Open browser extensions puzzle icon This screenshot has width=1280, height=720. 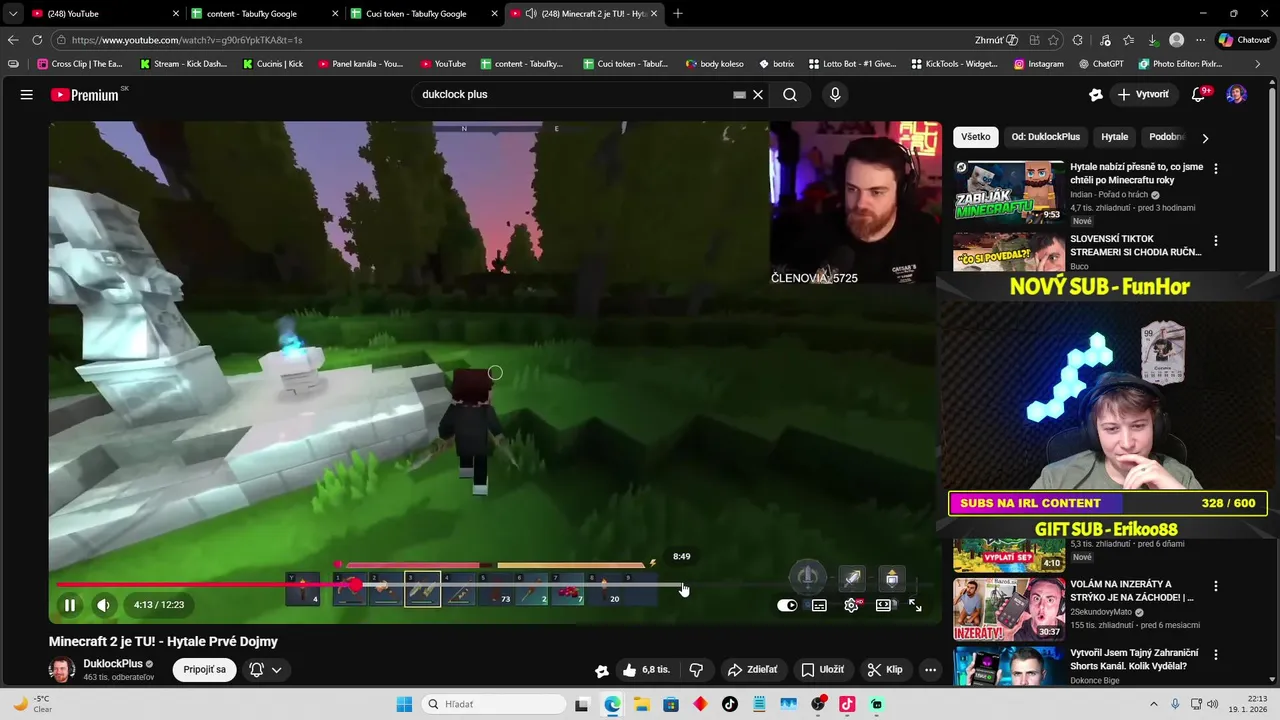coord(1078,40)
